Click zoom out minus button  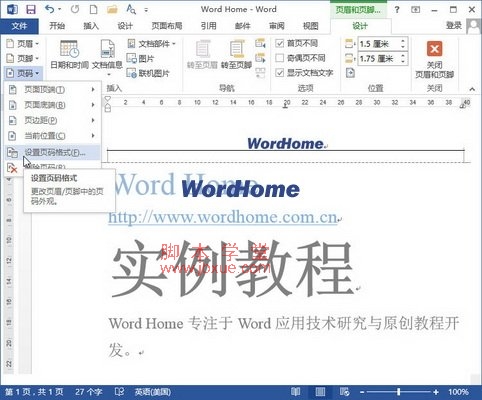point(362,392)
